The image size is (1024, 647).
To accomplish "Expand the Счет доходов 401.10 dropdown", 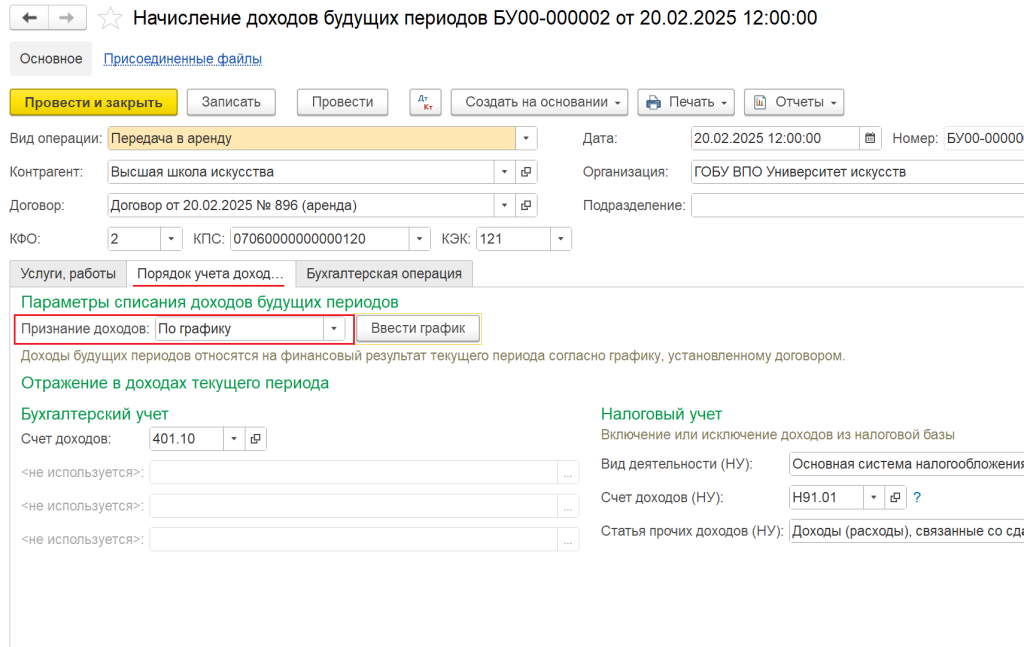I will click(234, 439).
